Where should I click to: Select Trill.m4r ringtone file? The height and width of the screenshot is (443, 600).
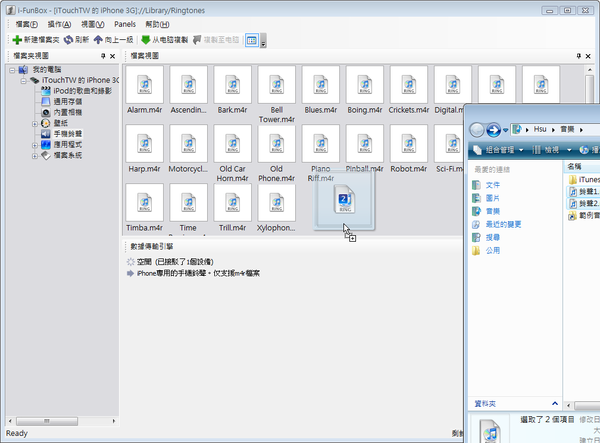(233, 208)
